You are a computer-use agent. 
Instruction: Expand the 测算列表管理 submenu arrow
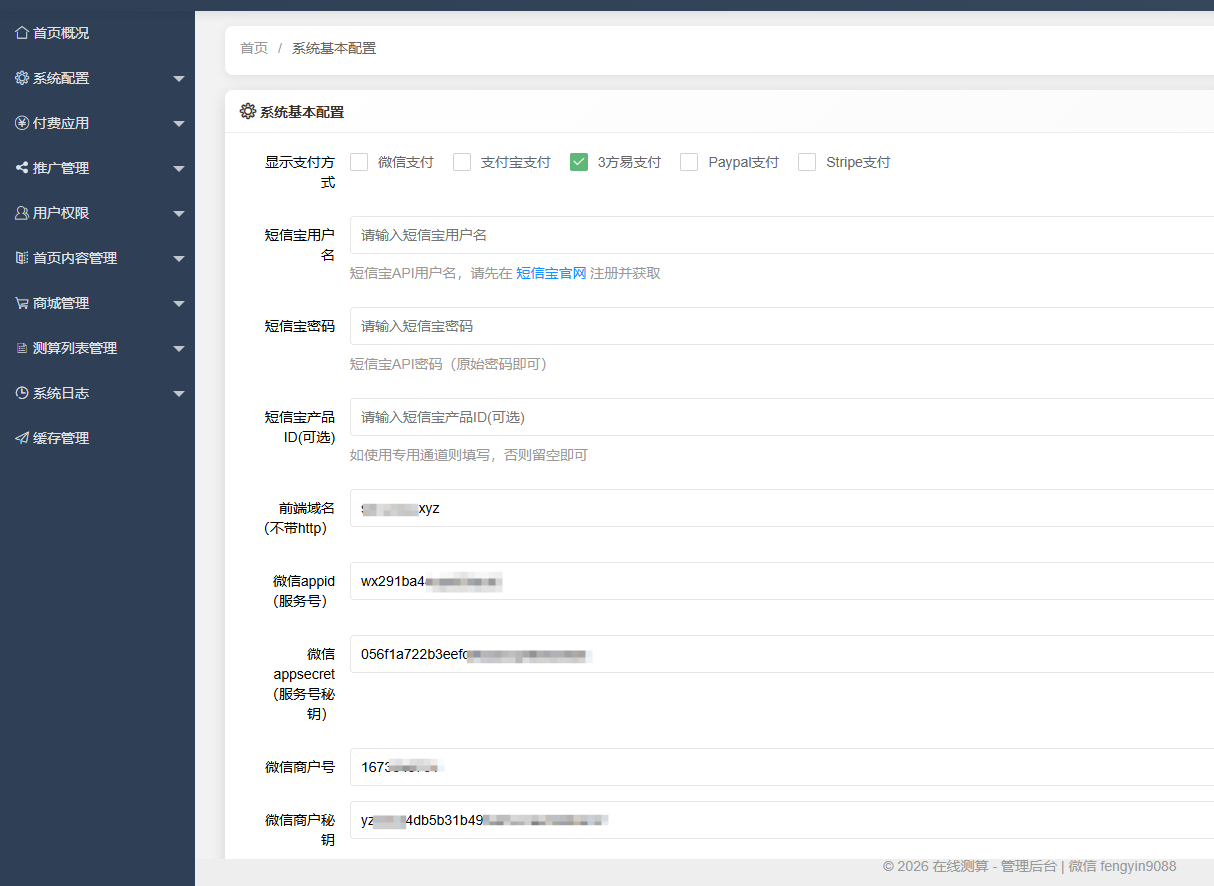(x=179, y=349)
